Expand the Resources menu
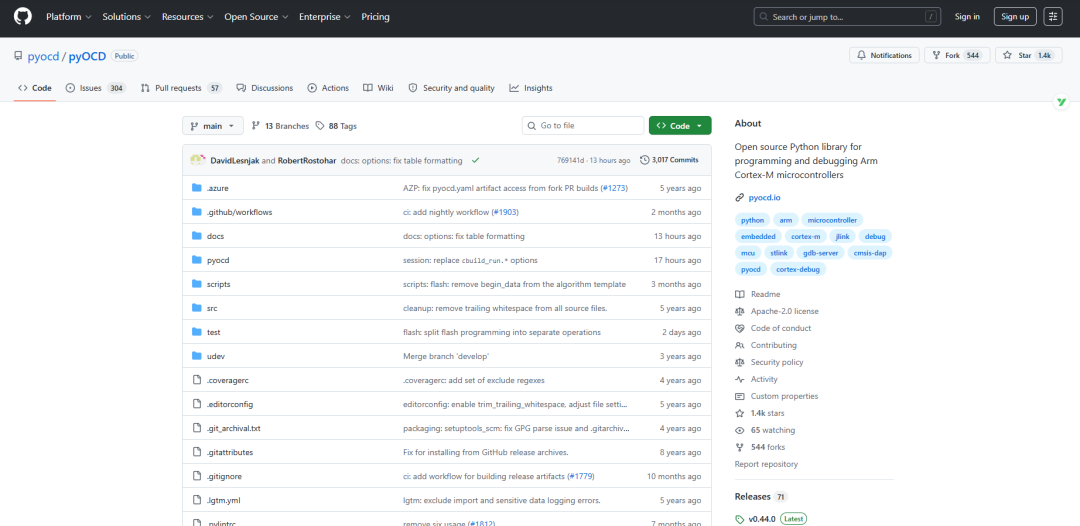 pos(187,17)
